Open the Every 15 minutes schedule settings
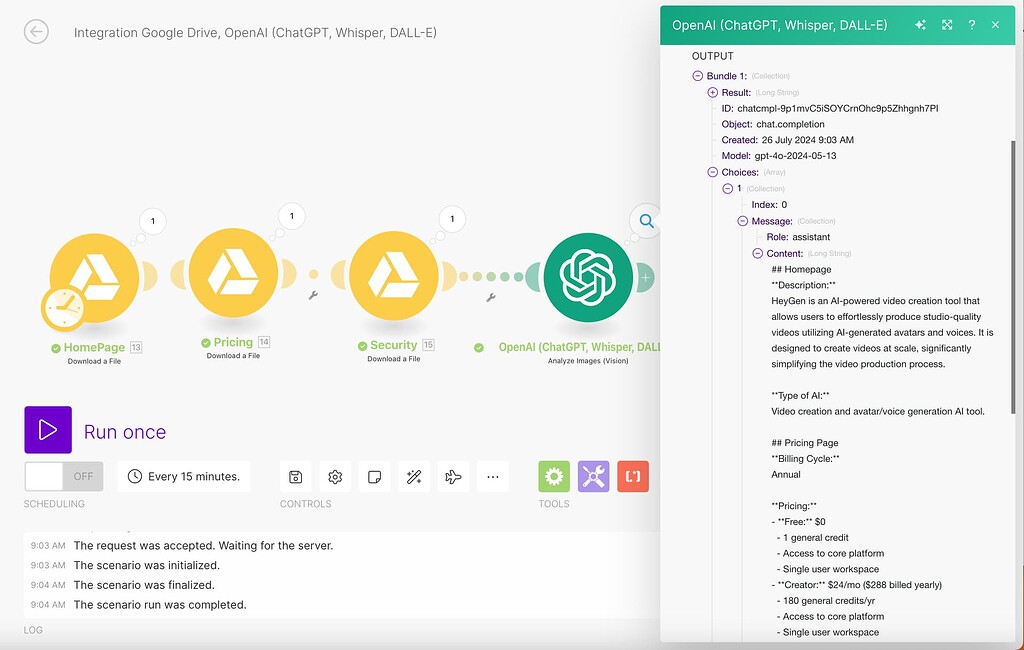Image resolution: width=1024 pixels, height=650 pixels. click(184, 477)
